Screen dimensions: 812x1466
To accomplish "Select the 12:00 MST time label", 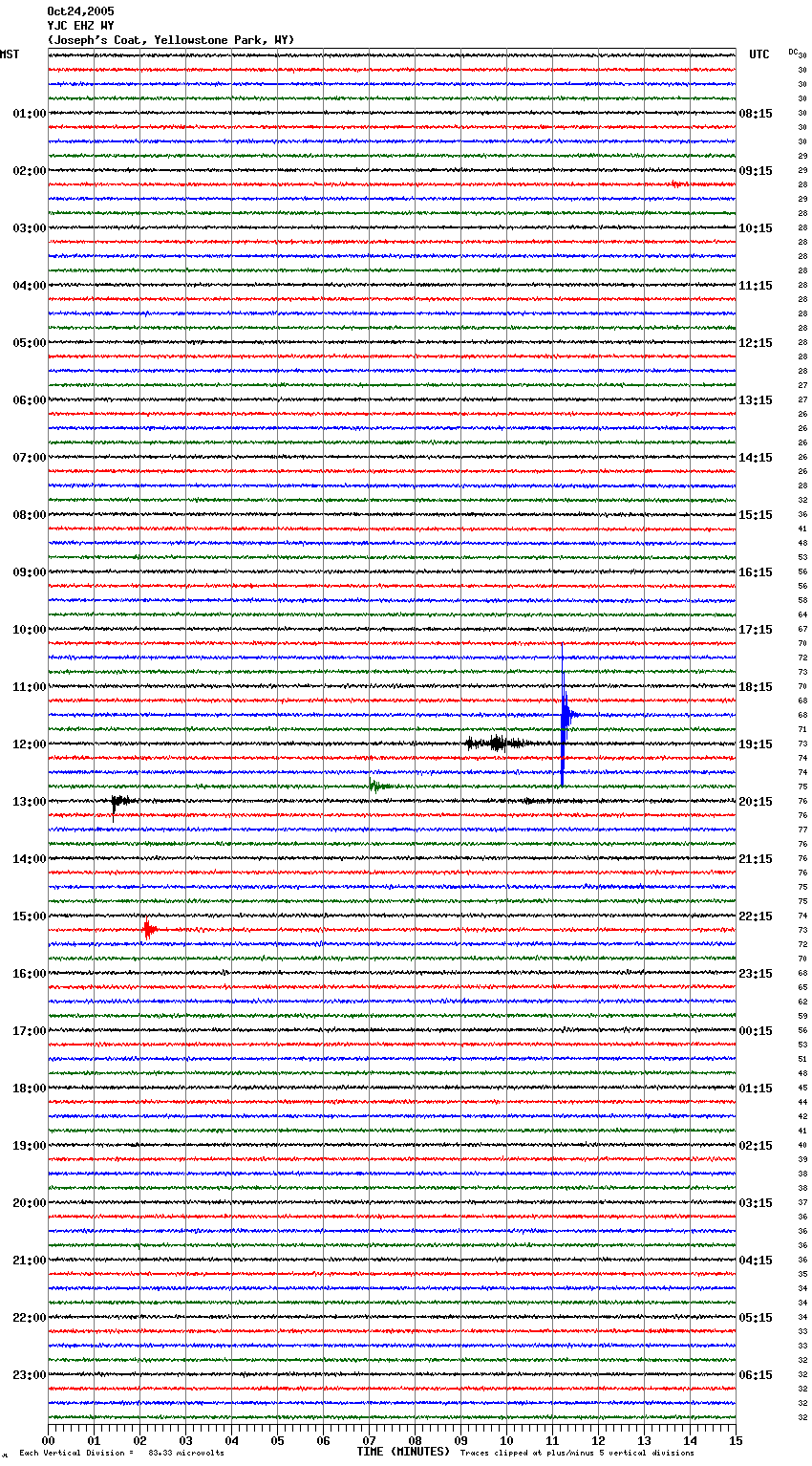I will click(x=30, y=744).
